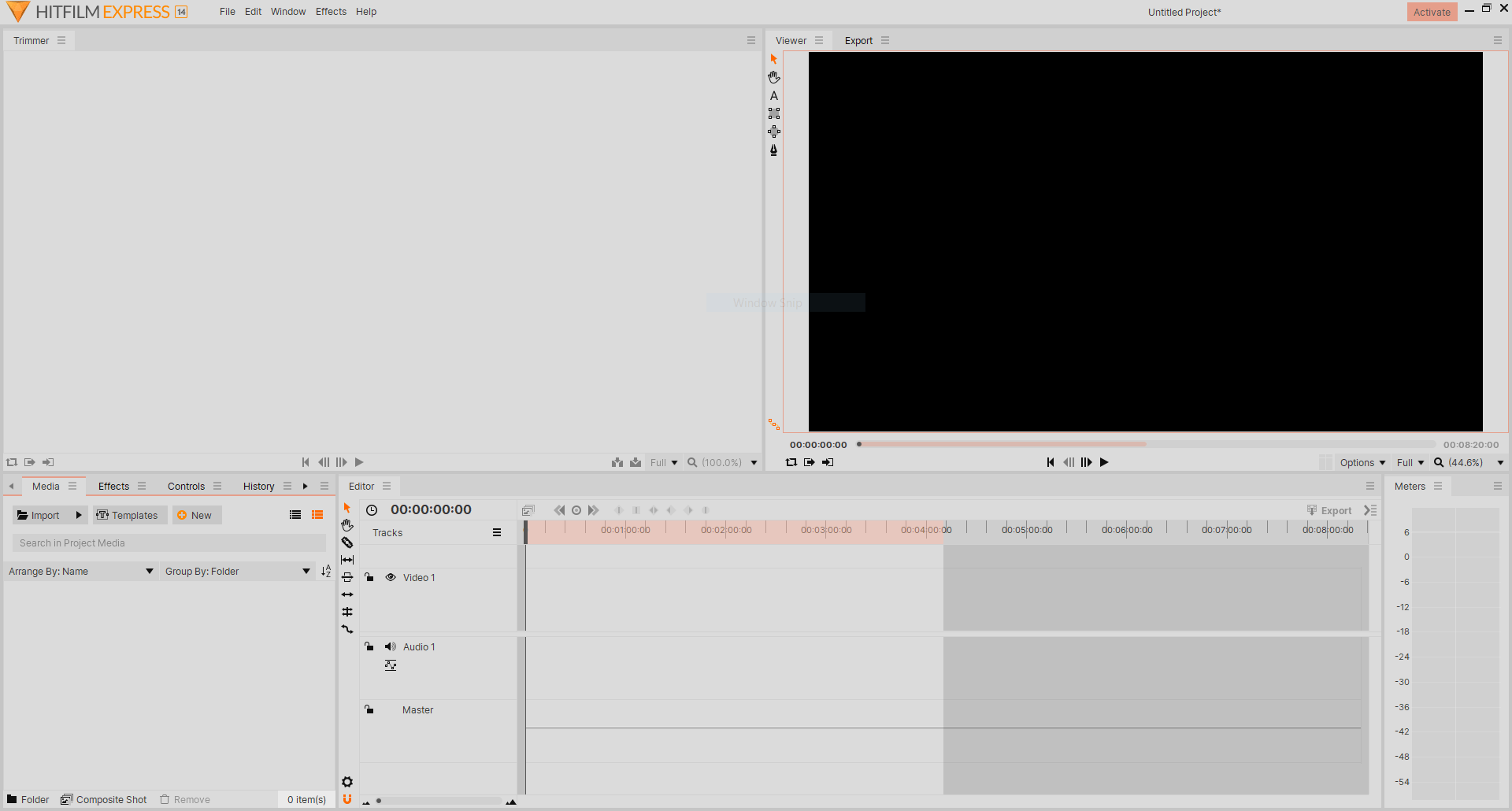Screen dimensions: 1512x811
Task: Create a new Folder in Media panel
Action: pos(28,799)
